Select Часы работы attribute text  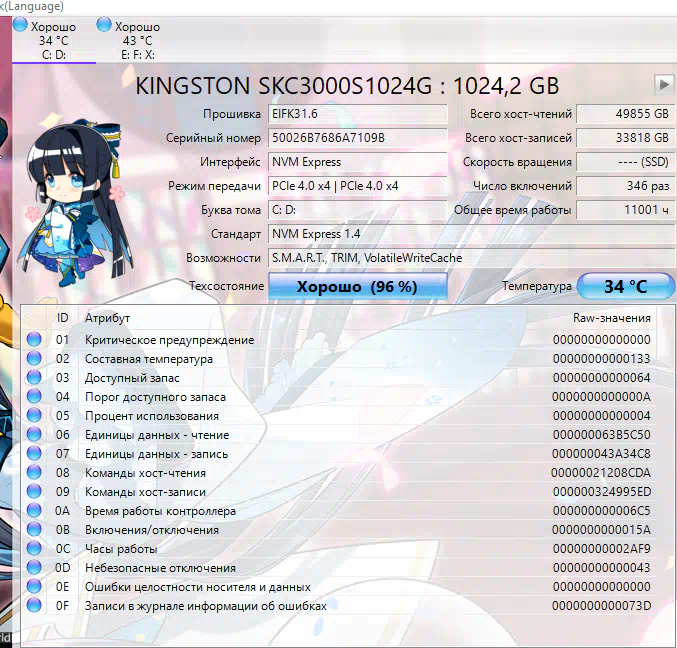click(121, 549)
